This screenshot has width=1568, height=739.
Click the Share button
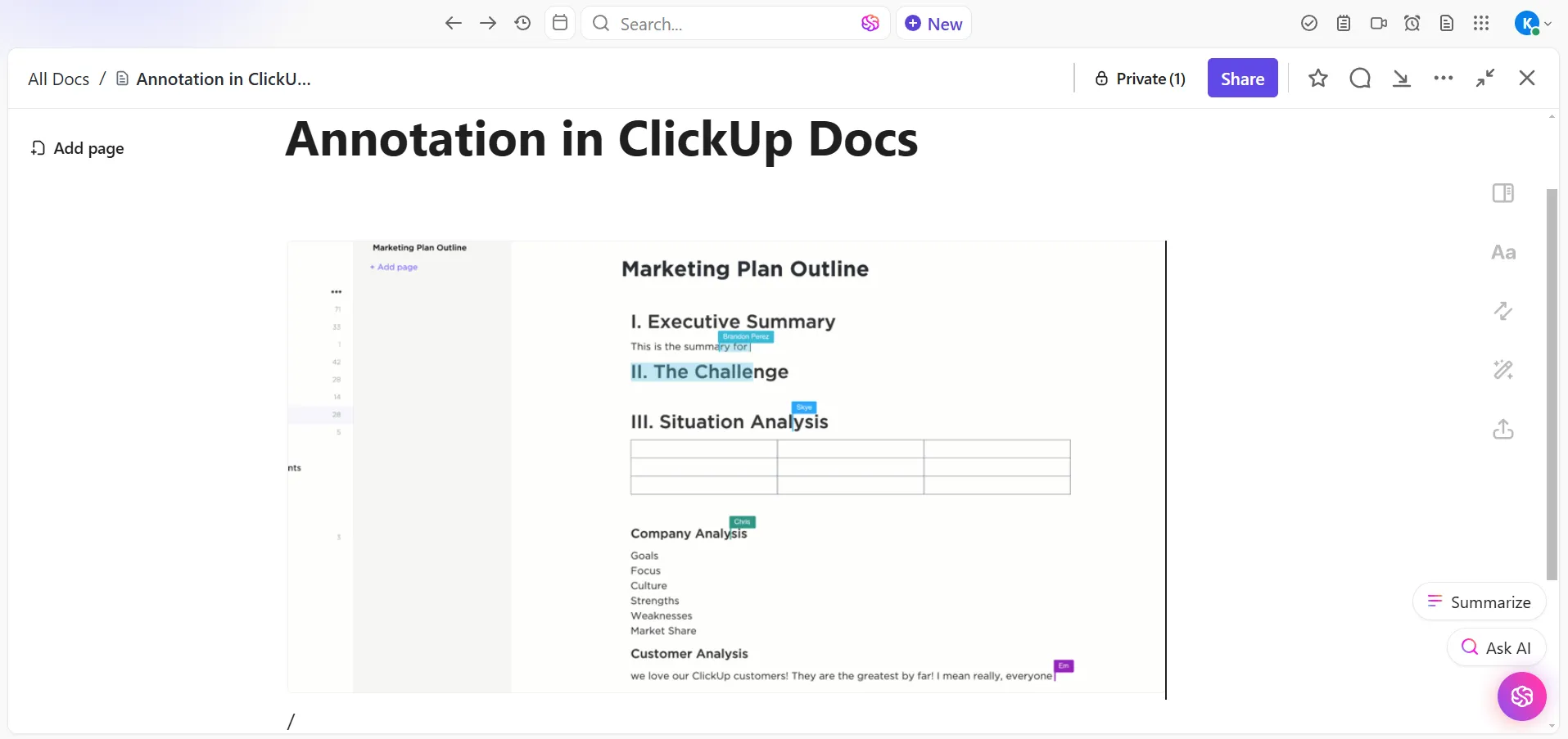pos(1242,79)
